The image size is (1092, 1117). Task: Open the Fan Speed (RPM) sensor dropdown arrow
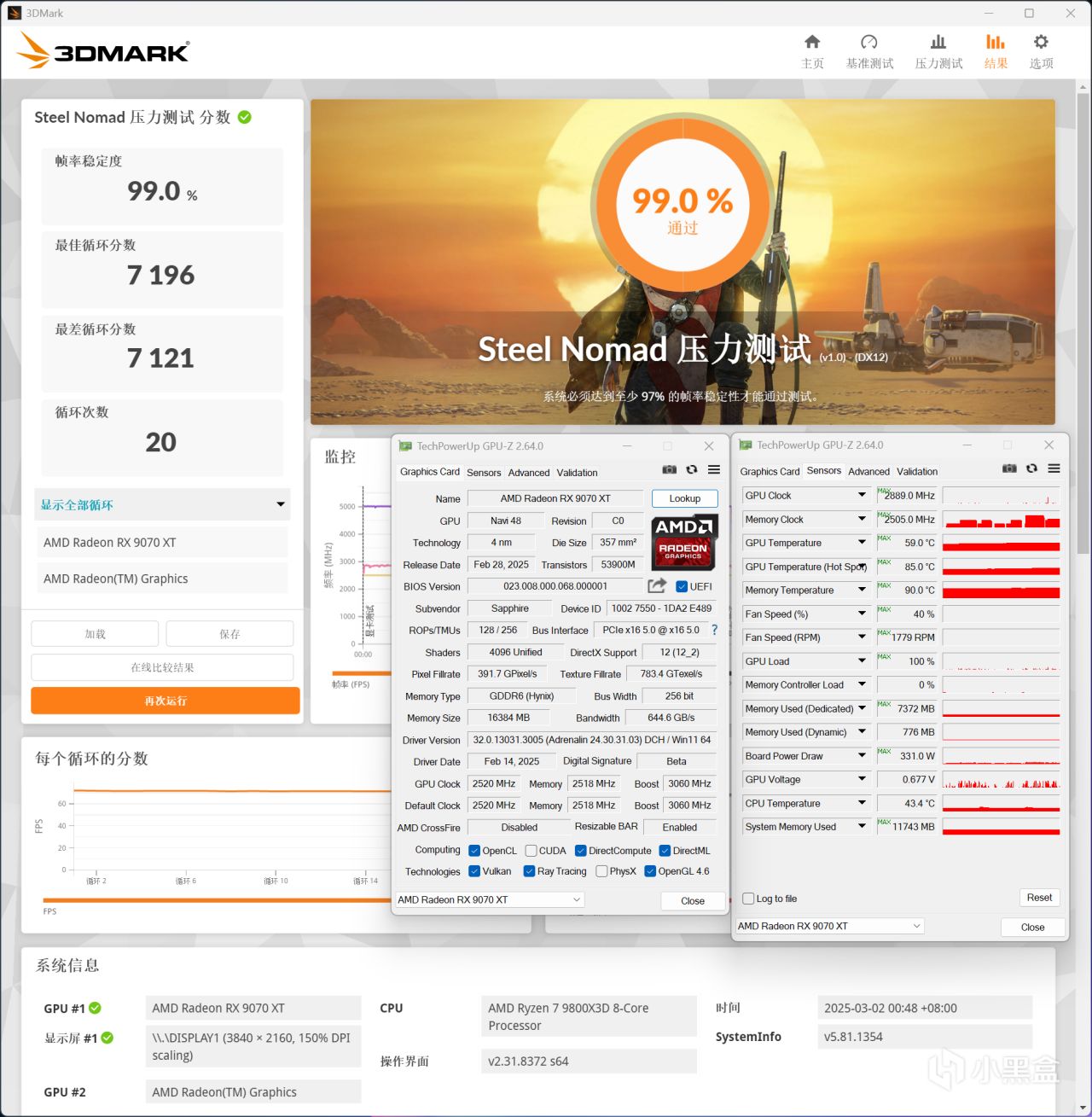click(862, 637)
